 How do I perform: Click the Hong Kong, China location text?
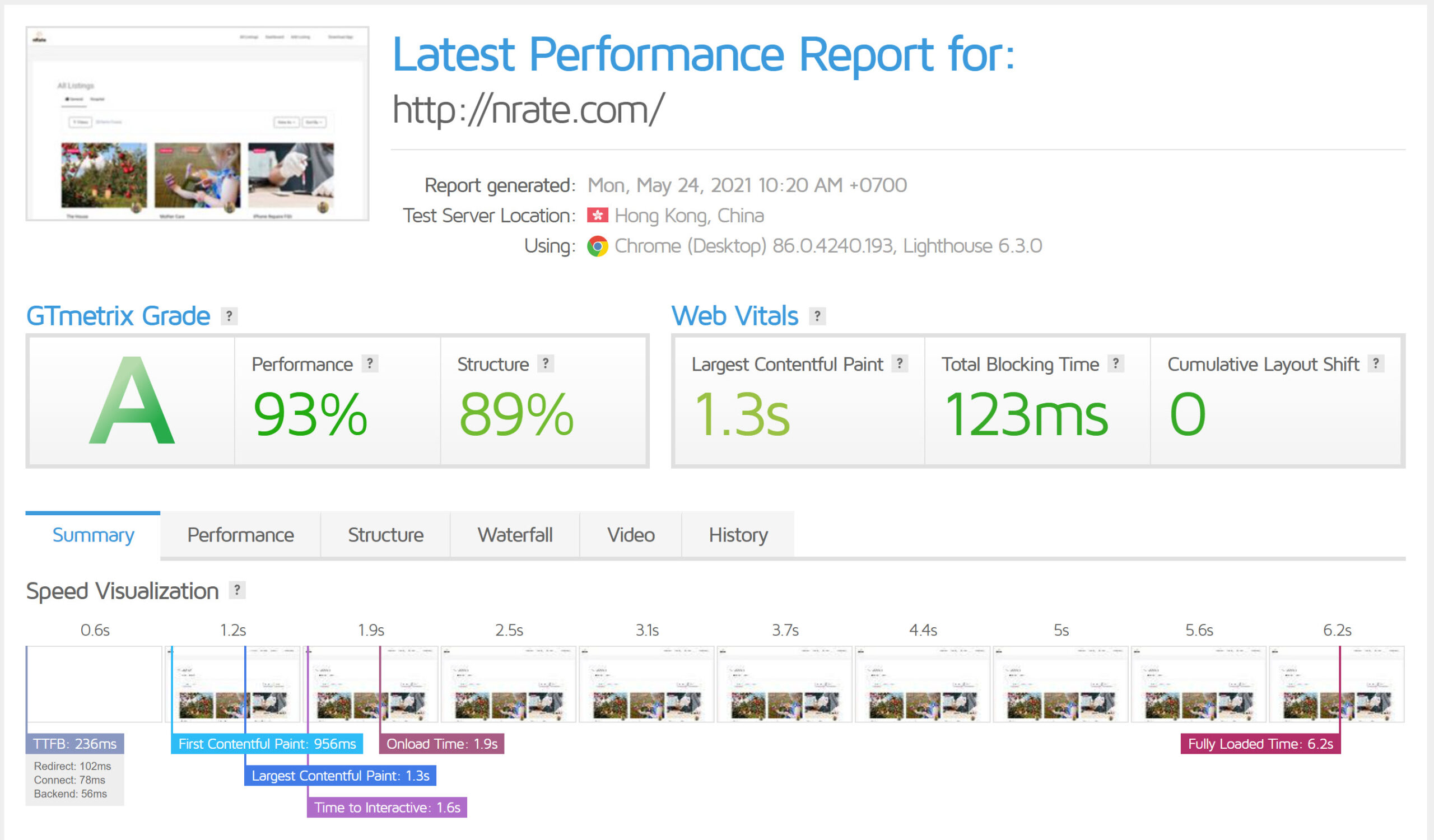pyautogui.click(x=689, y=216)
